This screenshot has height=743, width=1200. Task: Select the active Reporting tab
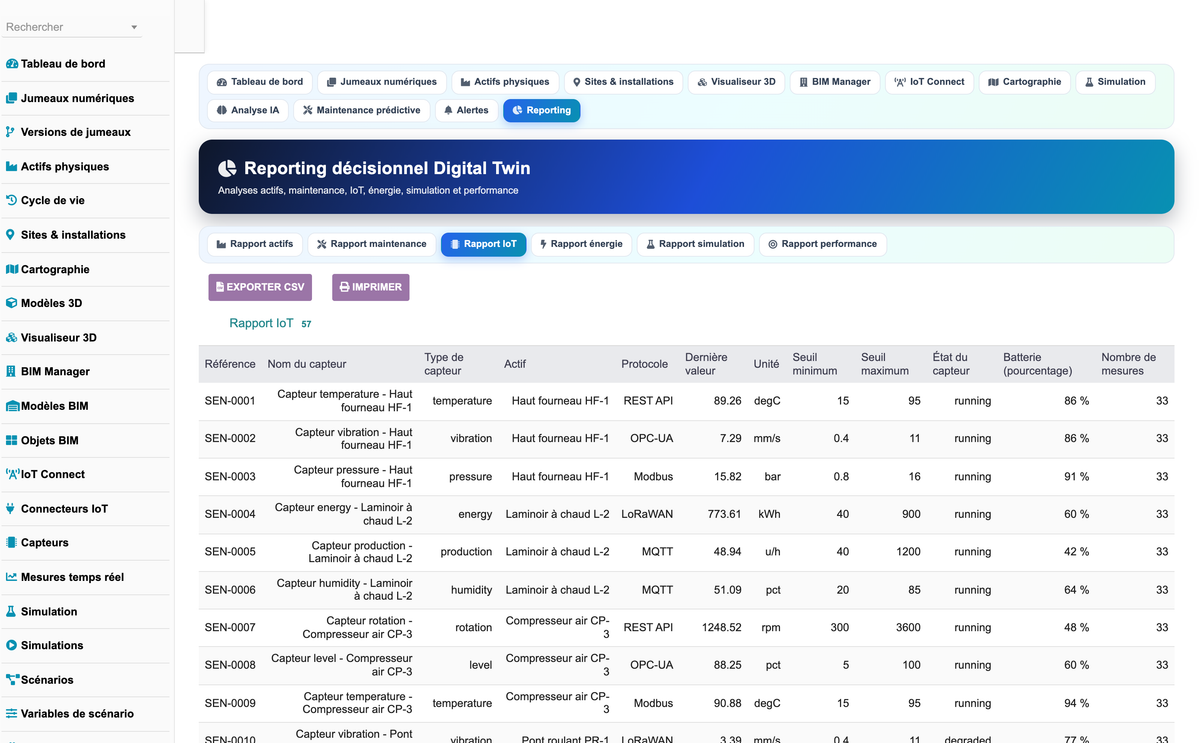[541, 110]
